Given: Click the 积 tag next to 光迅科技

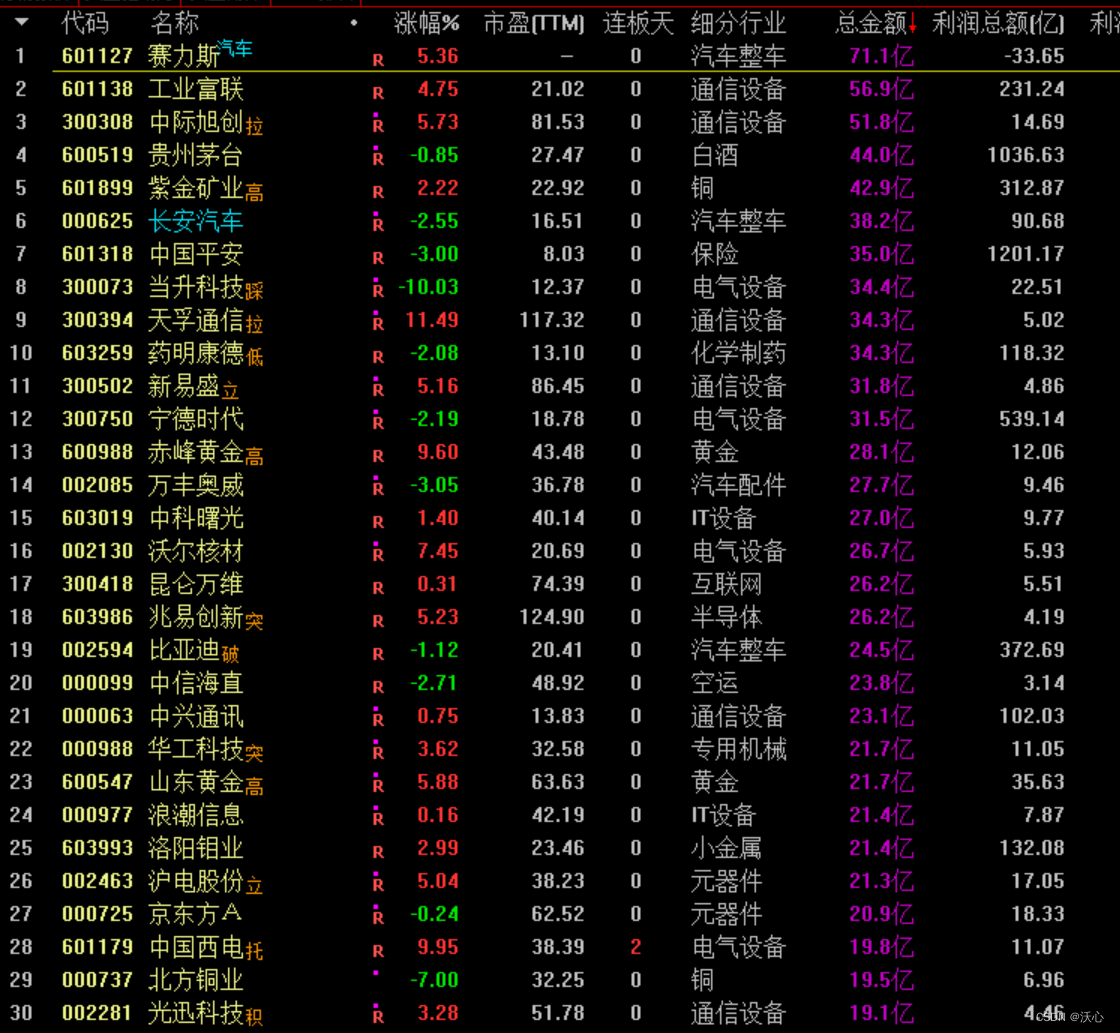Looking at the screenshot, I should [x=254, y=1017].
